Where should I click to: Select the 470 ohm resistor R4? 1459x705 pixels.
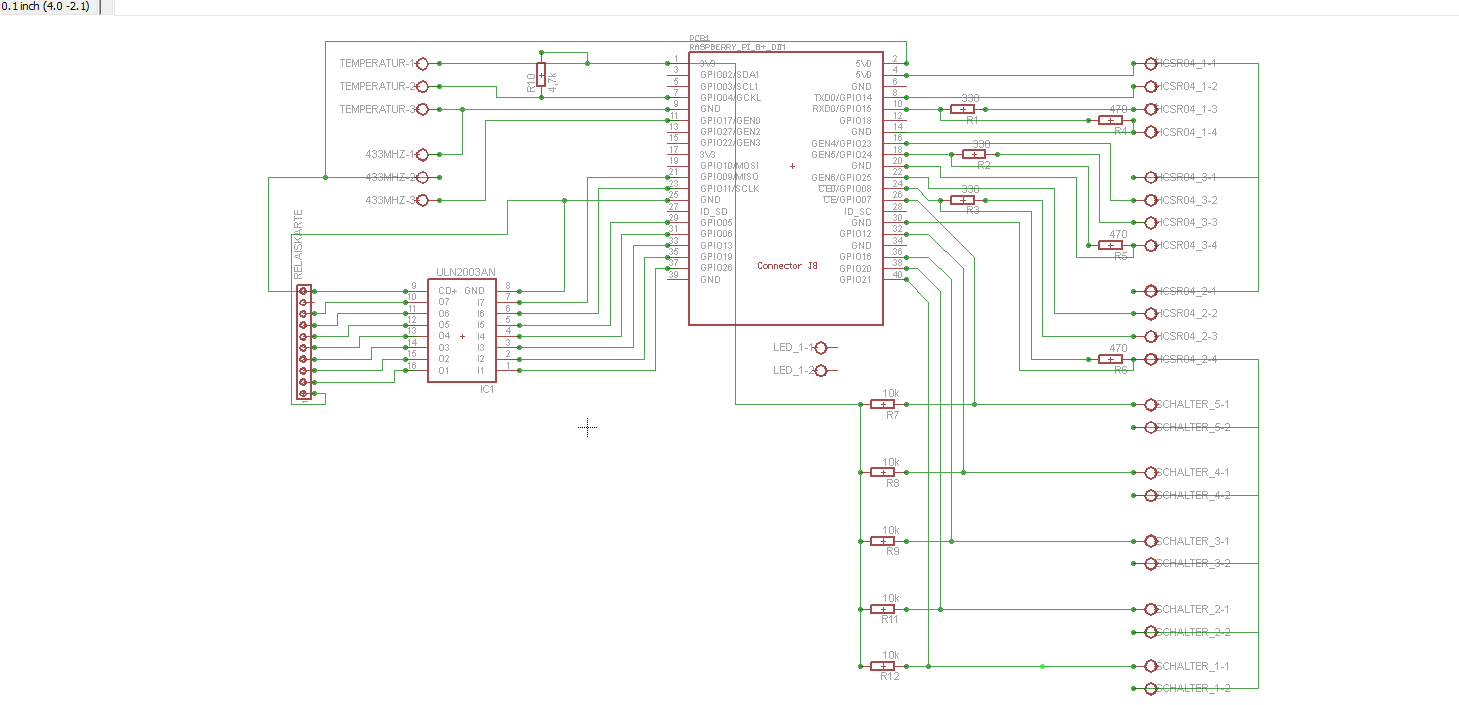(1110, 120)
